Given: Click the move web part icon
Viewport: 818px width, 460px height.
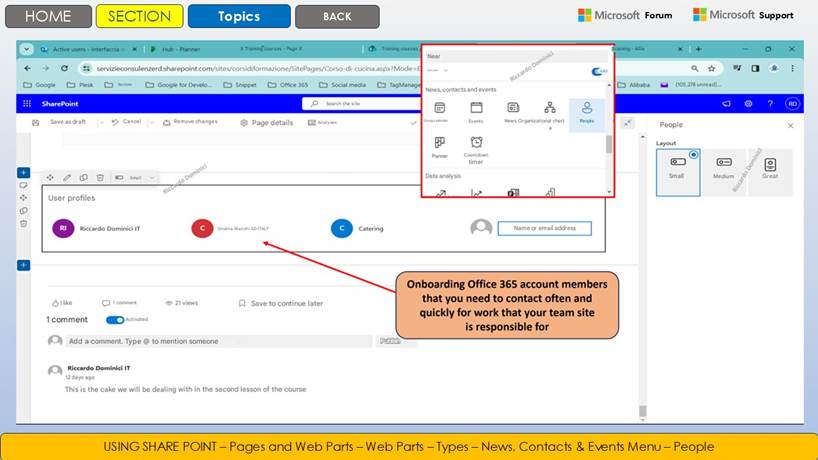Looking at the screenshot, I should click(x=50, y=177).
